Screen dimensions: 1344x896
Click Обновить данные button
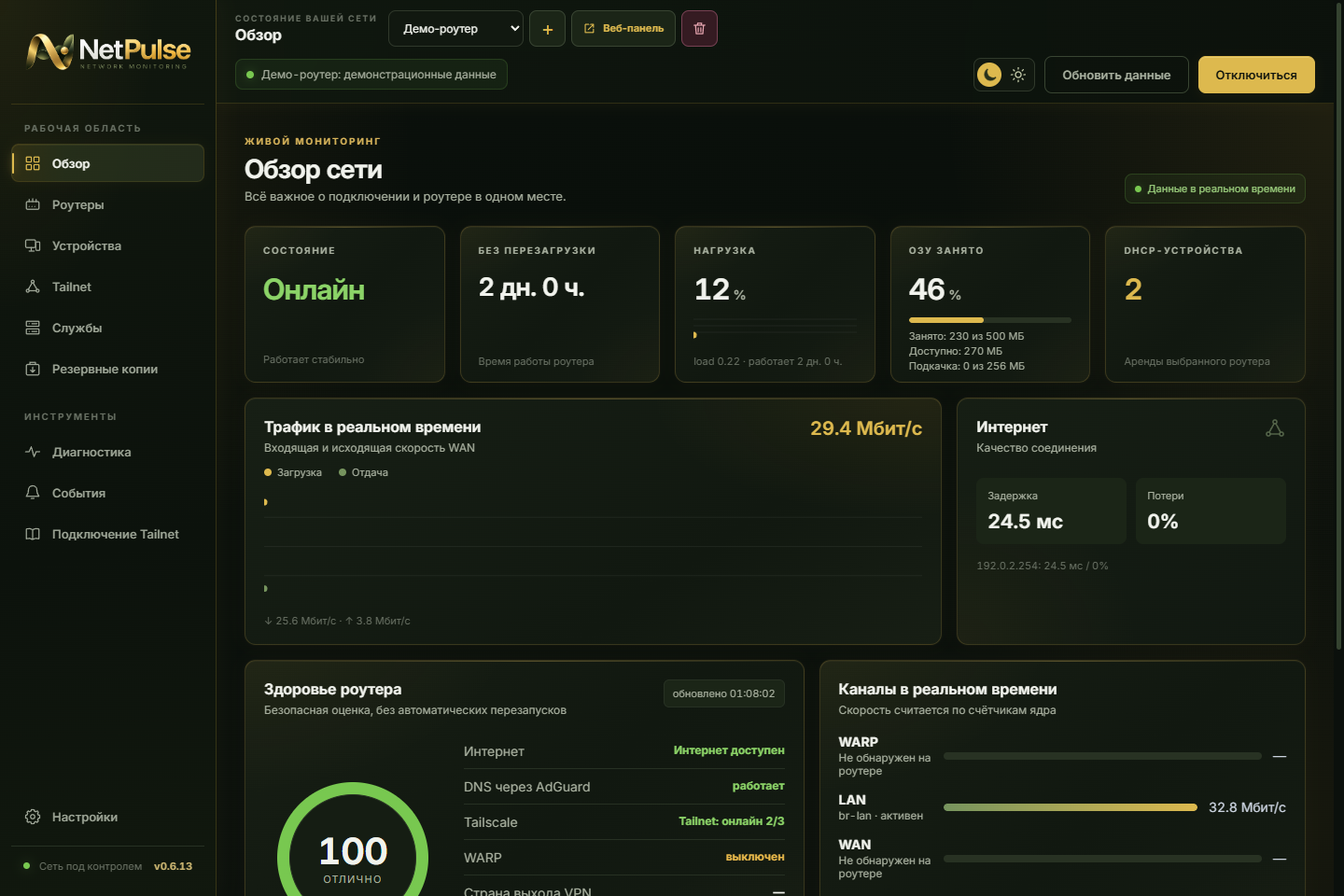coord(1116,75)
